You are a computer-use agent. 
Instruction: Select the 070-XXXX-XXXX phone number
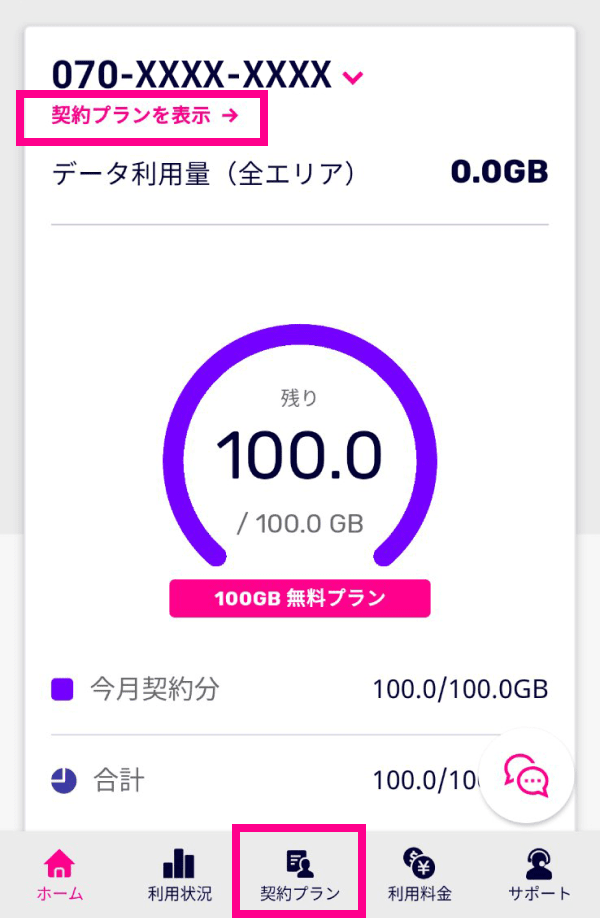pyautogui.click(x=192, y=75)
